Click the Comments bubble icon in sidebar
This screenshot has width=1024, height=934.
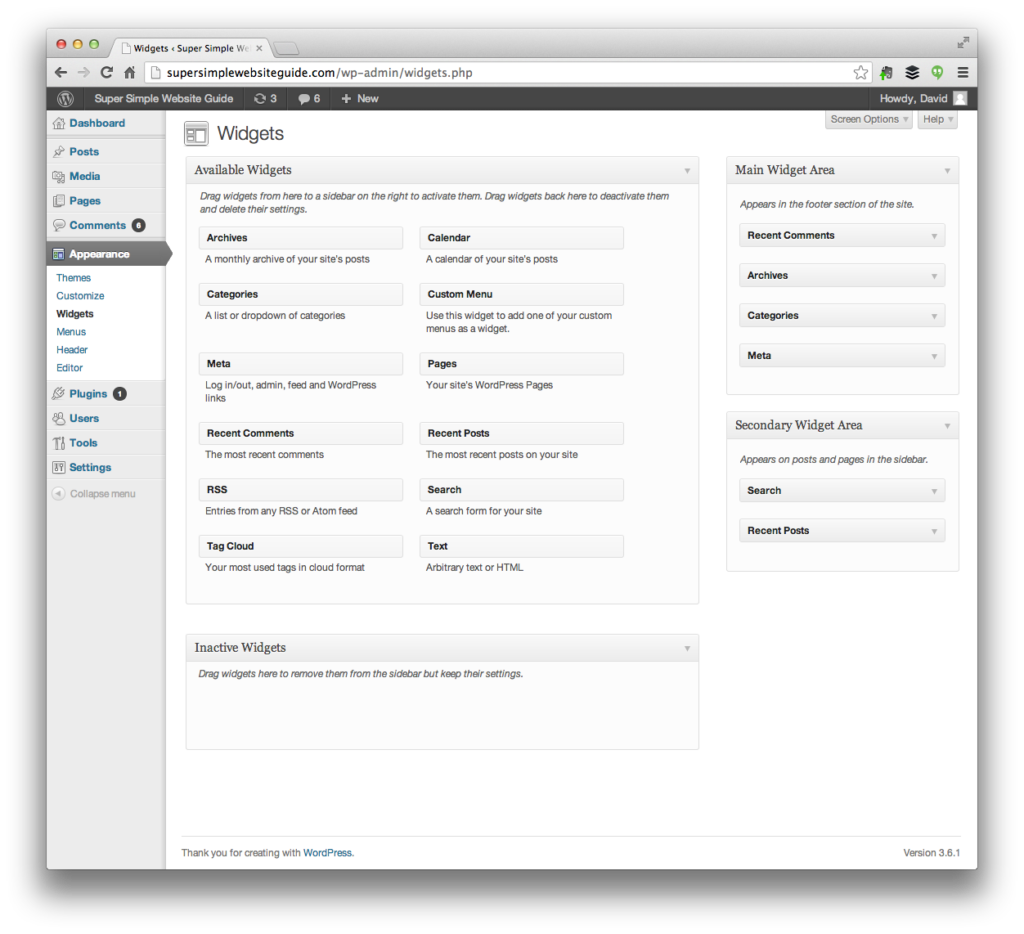point(59,225)
